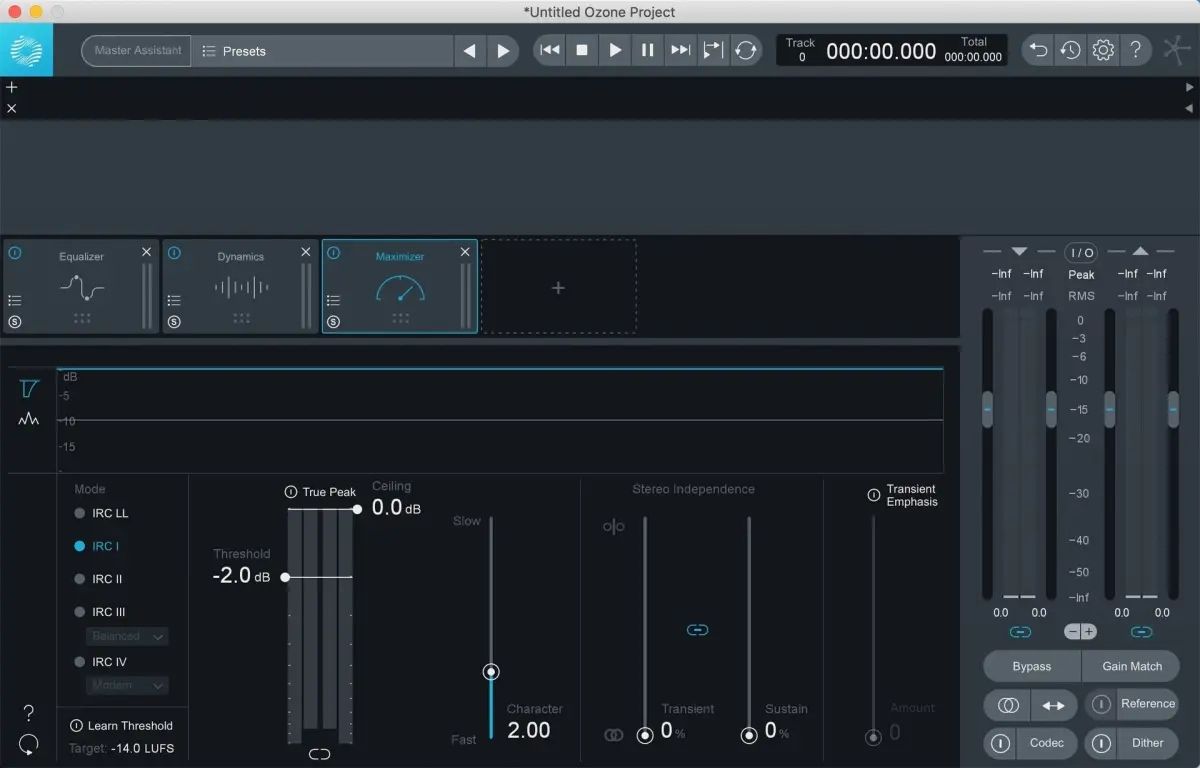The height and width of the screenshot is (768, 1200).
Task: Go to next preset arrow
Action: tap(503, 51)
